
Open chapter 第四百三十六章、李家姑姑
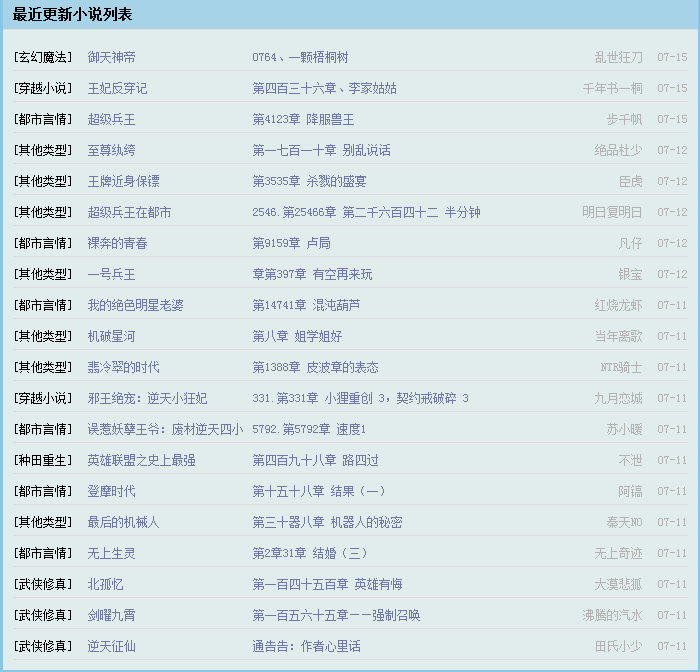click(324, 88)
